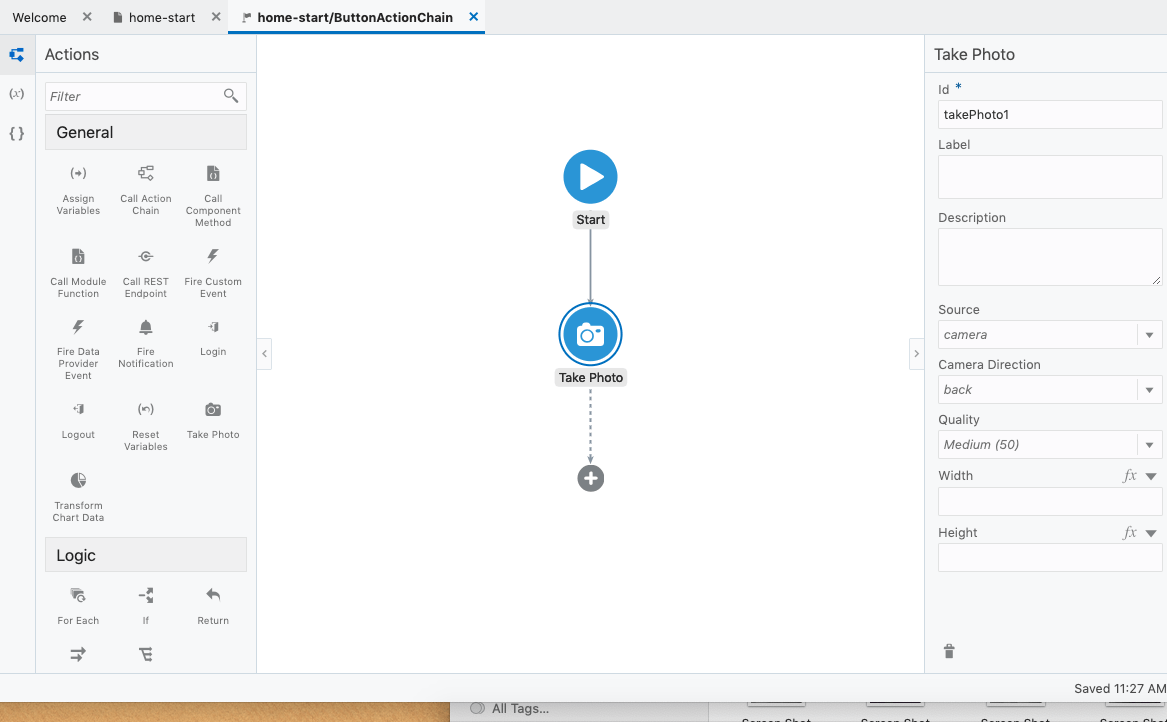Screen dimensions: 1167x722
Task: Click the Assign Variables action icon
Action: [78, 174]
